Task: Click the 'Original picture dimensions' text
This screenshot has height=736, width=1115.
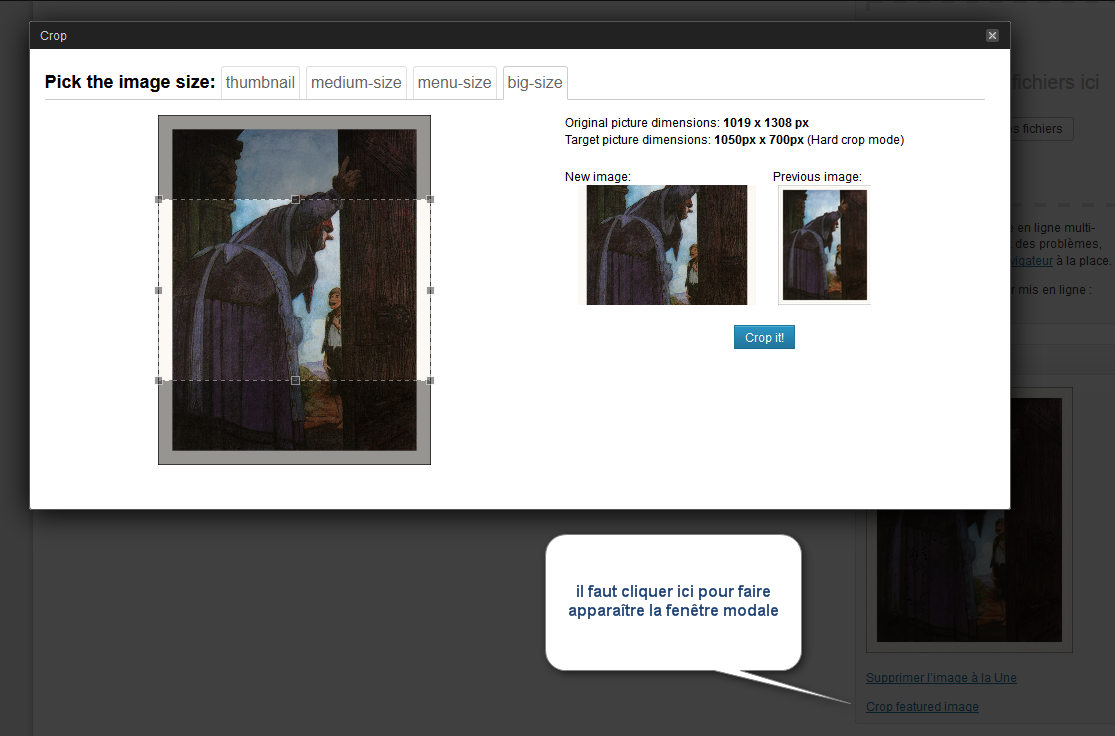Action: (x=687, y=122)
